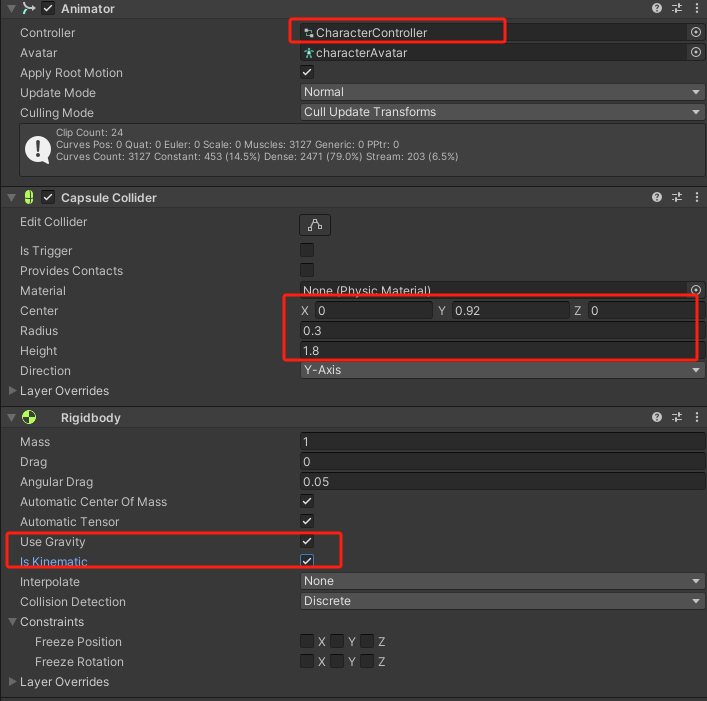The image size is (707, 701).
Task: Check Freeze Position Y checkbox
Action: tap(337, 641)
